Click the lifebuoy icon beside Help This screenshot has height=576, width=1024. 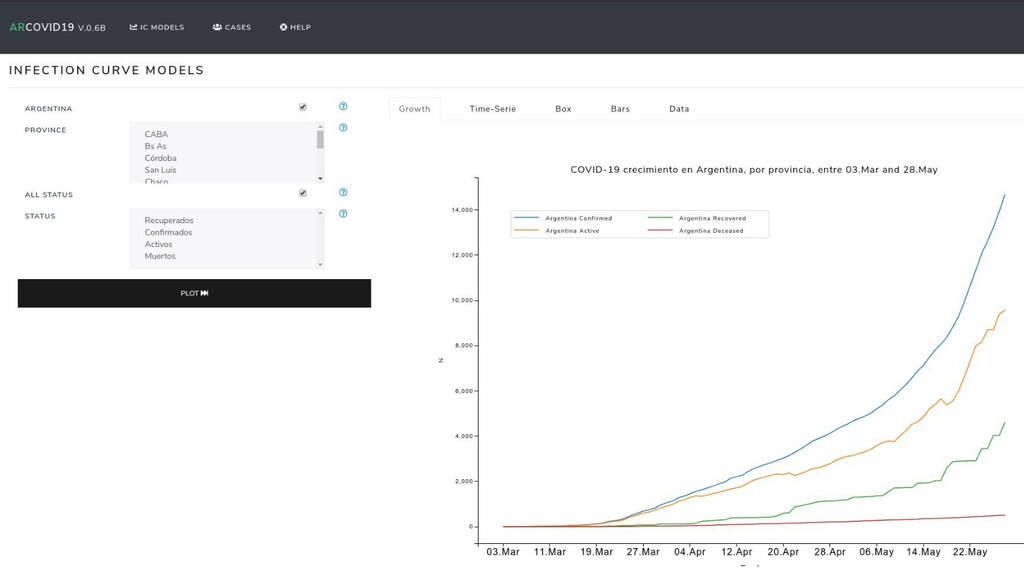tap(283, 27)
